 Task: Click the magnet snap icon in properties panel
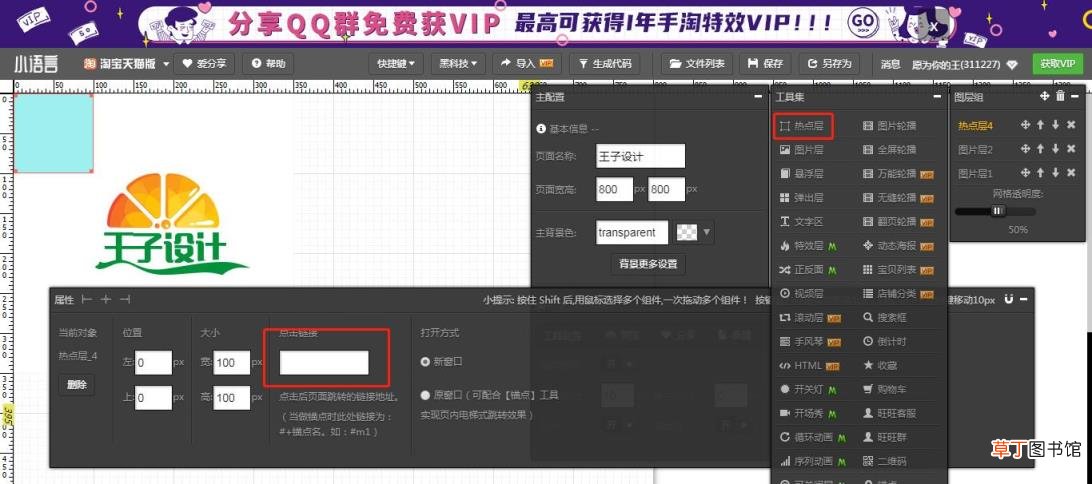point(1008,299)
